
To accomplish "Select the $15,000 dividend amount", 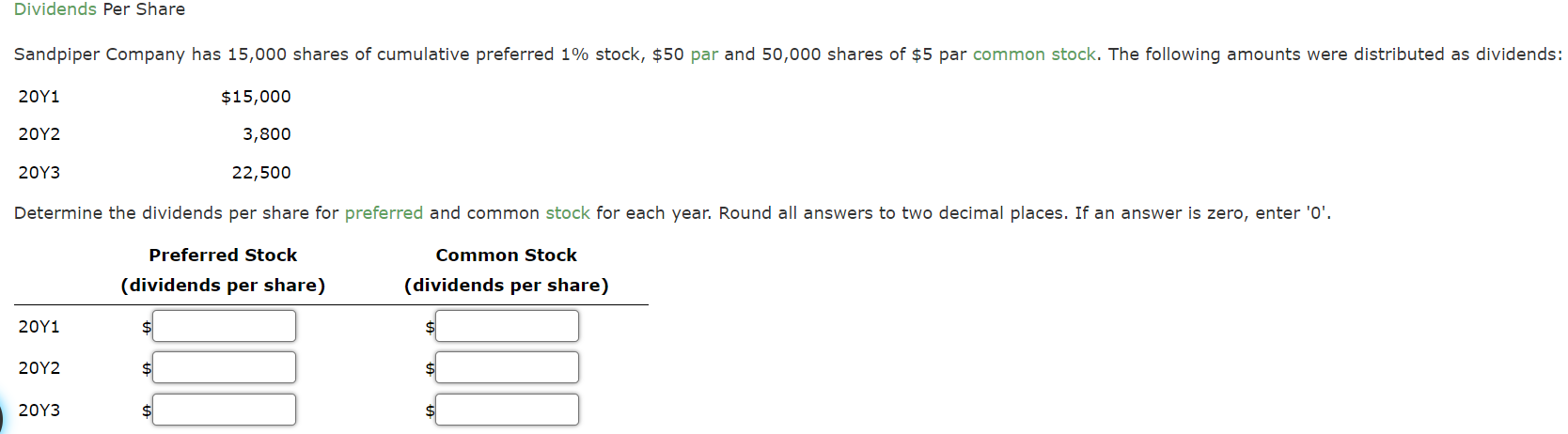I will coord(256,97).
